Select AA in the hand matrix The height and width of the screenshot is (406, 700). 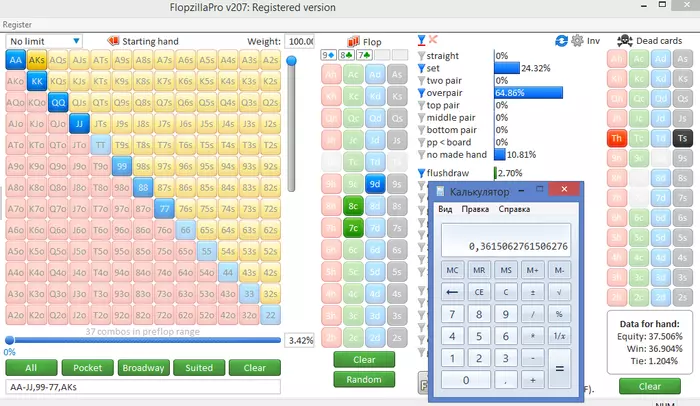(x=16, y=60)
